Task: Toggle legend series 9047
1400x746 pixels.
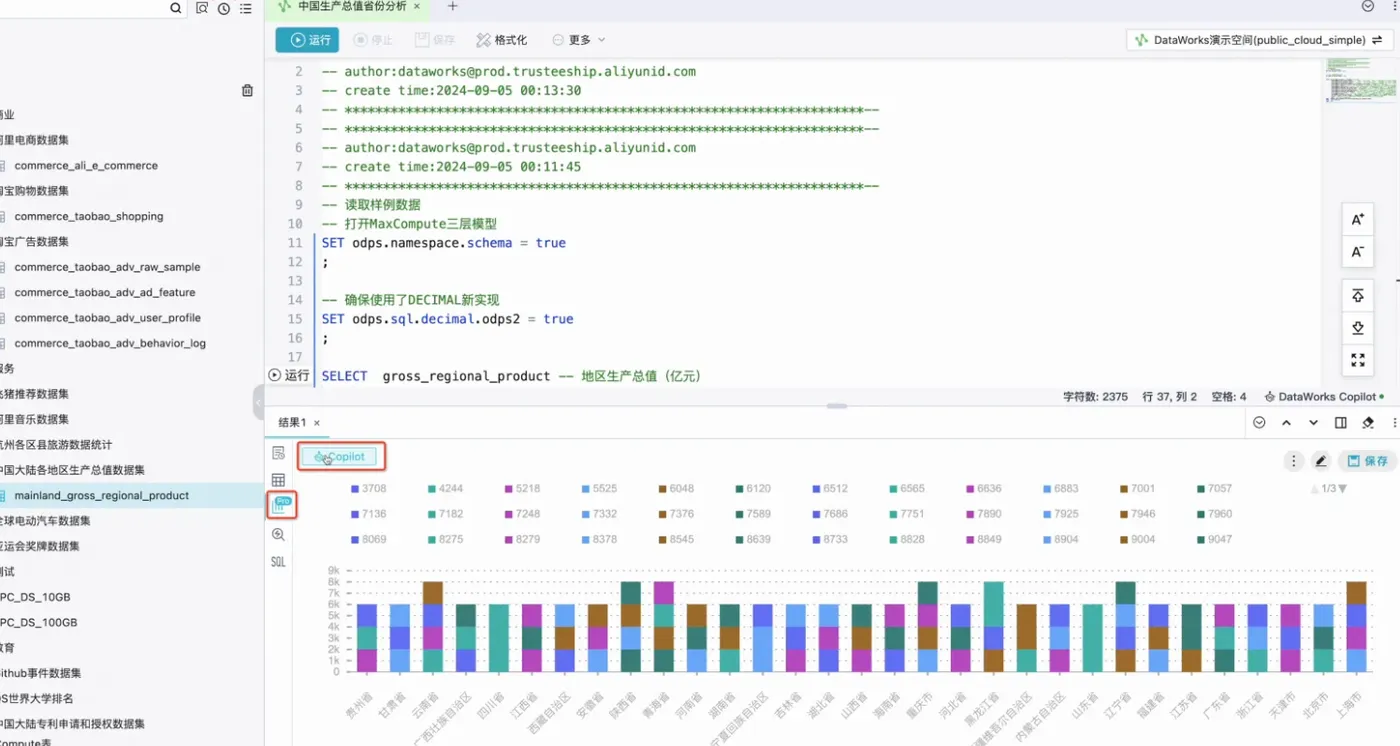Action: pyautogui.click(x=1213, y=539)
